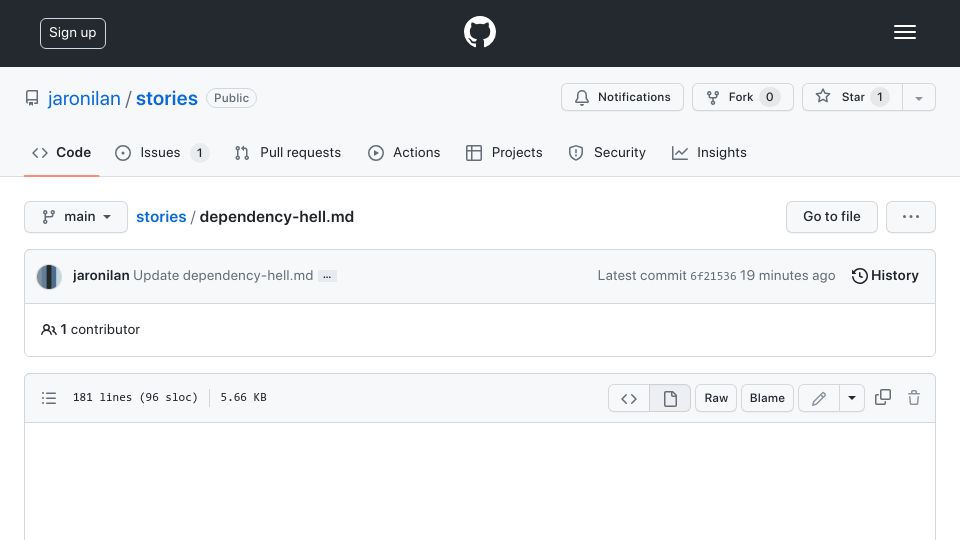This screenshot has height=540, width=960.
Task: Expand the commit message ellipsis
Action: click(x=327, y=277)
